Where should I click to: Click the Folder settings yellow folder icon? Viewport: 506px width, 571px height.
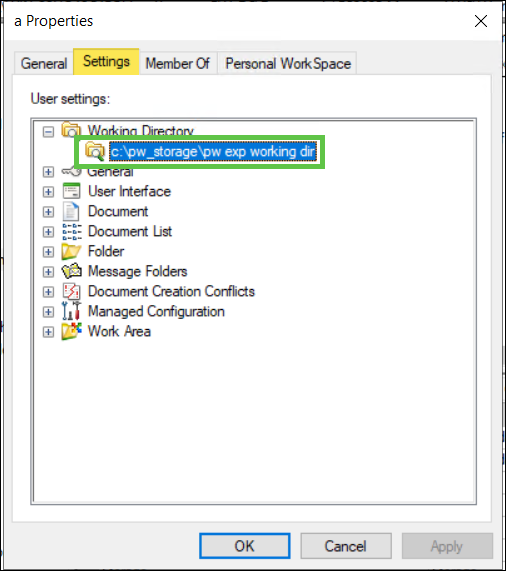tap(71, 252)
